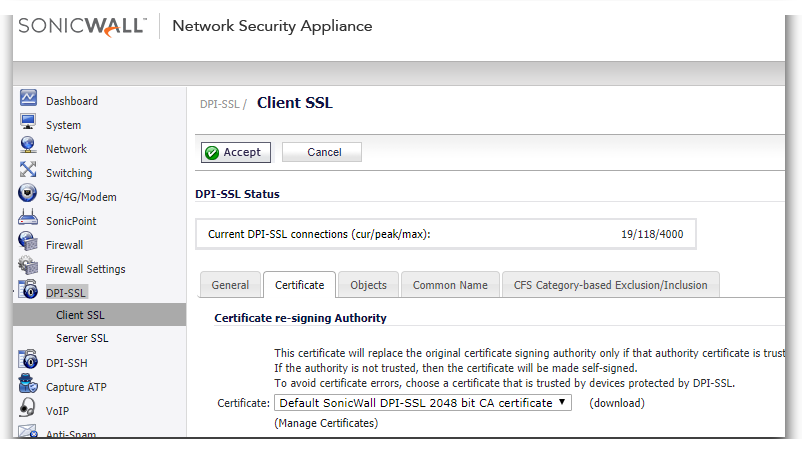Open the 3G/4G/Modem section

(81, 197)
